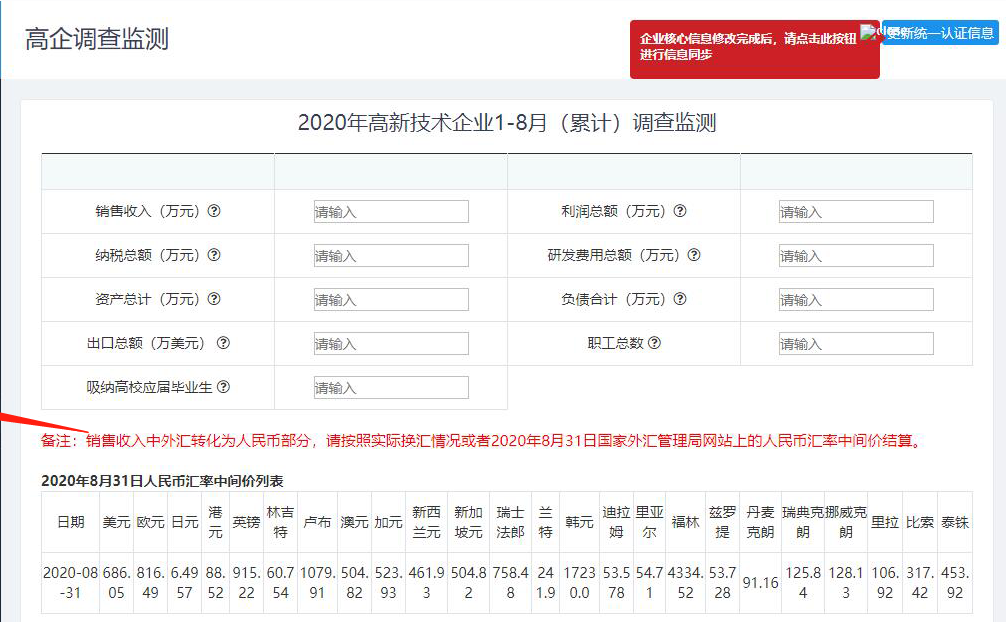Click the 泰铢 column header
Screen dimensions: 1006x622
click(x=955, y=522)
